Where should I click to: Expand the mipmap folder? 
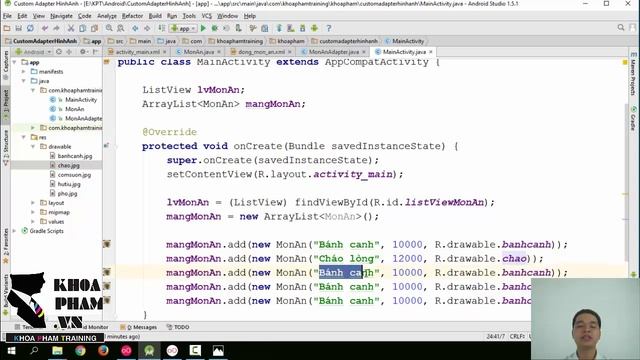[33, 212]
